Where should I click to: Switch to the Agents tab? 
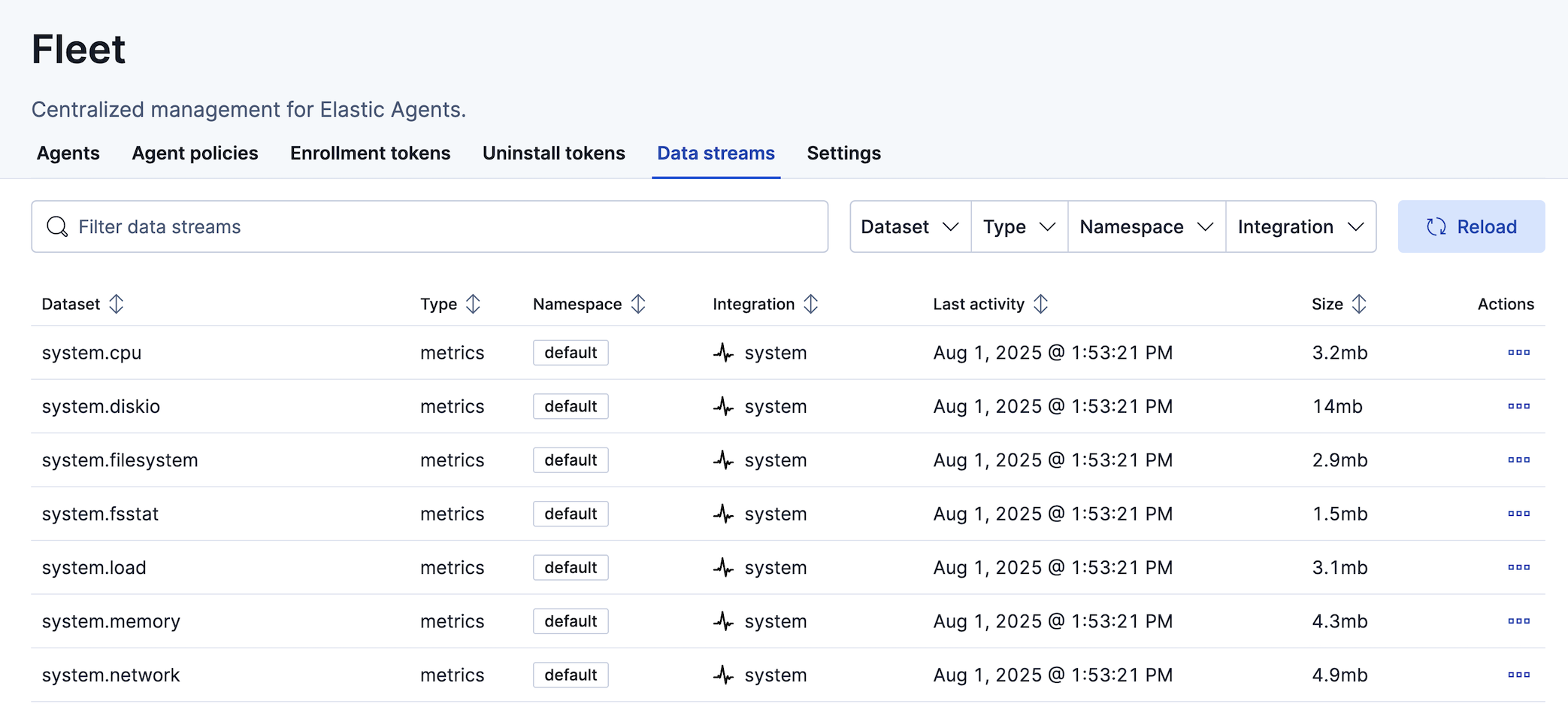[x=68, y=153]
